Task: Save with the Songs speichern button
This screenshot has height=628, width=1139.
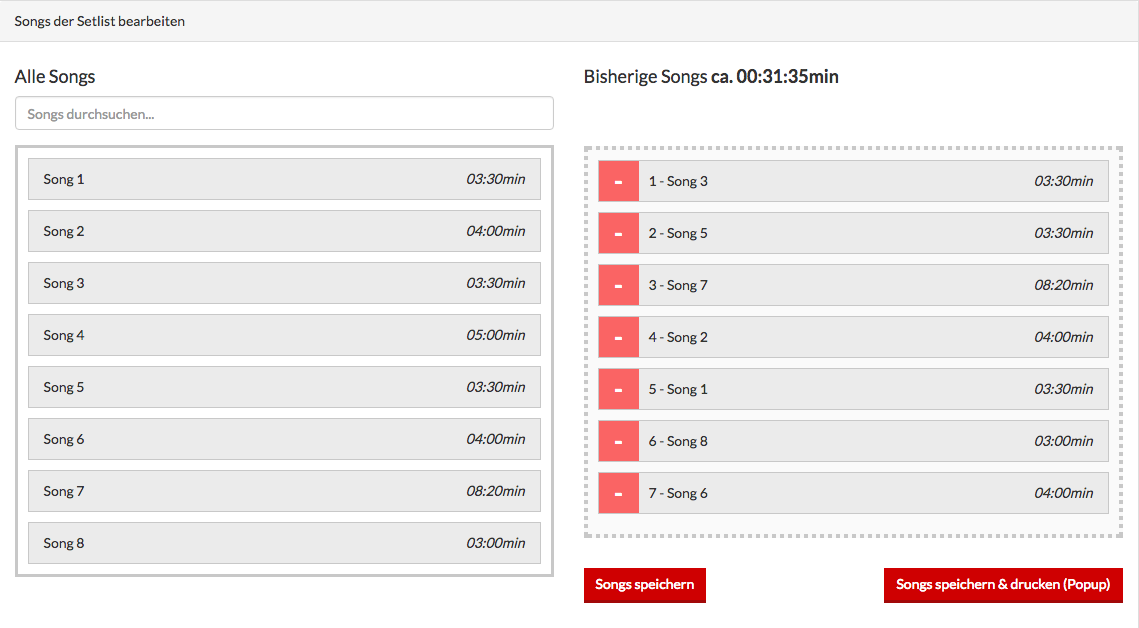Action: 644,585
